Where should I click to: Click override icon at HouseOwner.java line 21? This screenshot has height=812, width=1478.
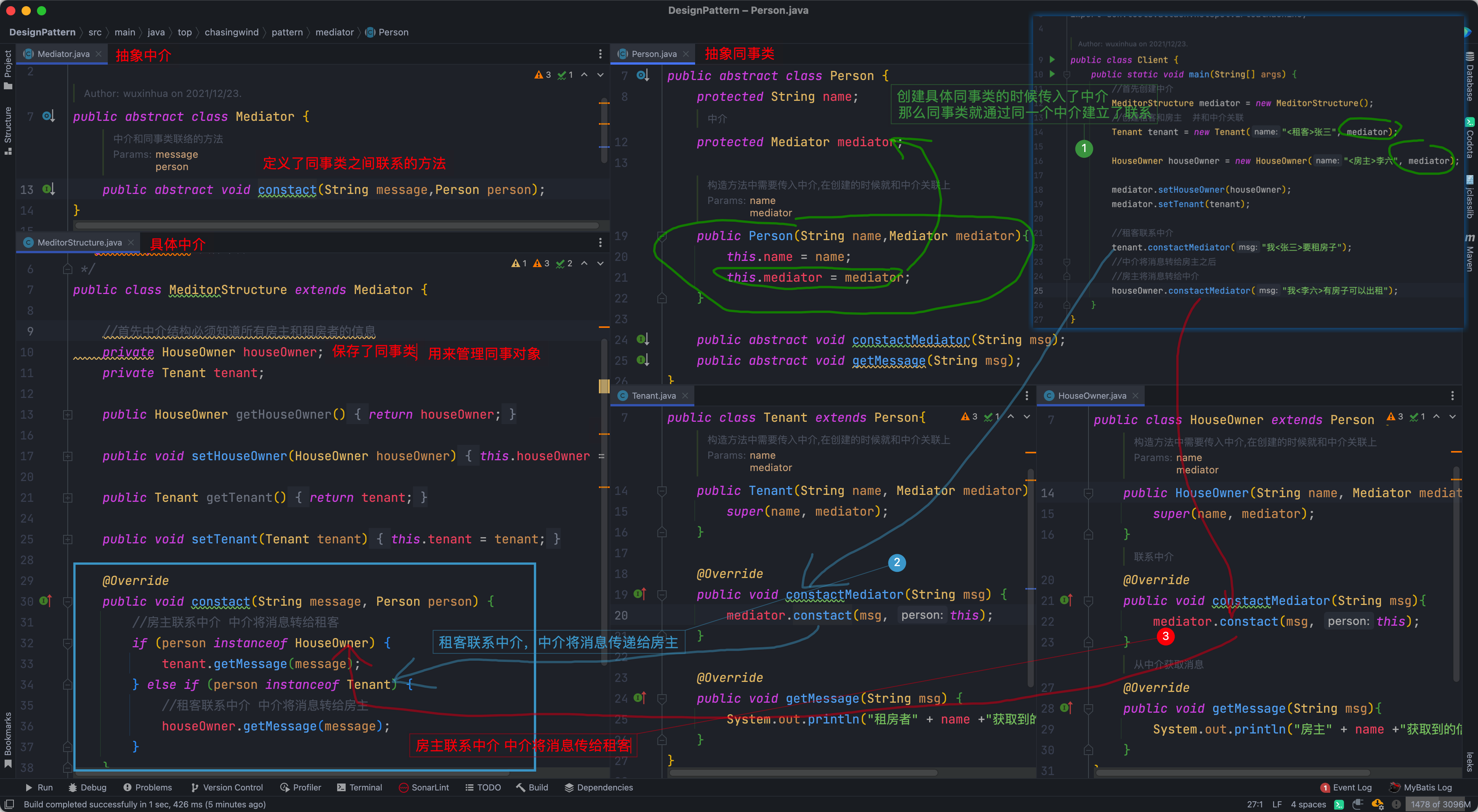pos(1066,600)
